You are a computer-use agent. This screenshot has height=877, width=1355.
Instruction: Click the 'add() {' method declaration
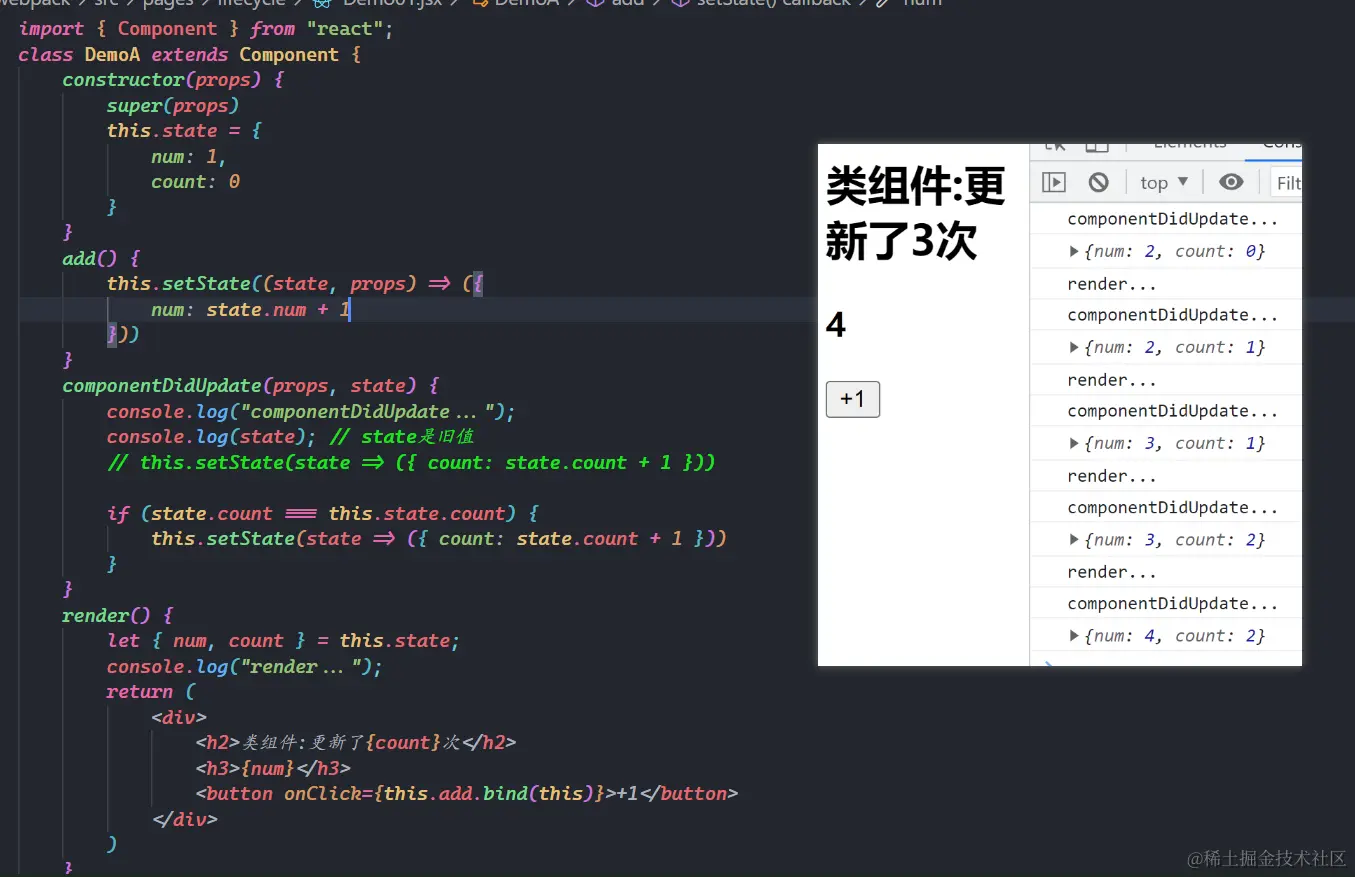(101, 259)
